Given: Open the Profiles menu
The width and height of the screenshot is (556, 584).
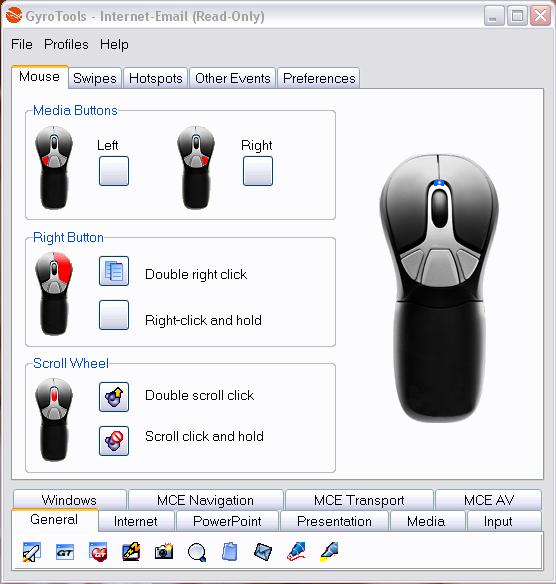Looking at the screenshot, I should 66,44.
